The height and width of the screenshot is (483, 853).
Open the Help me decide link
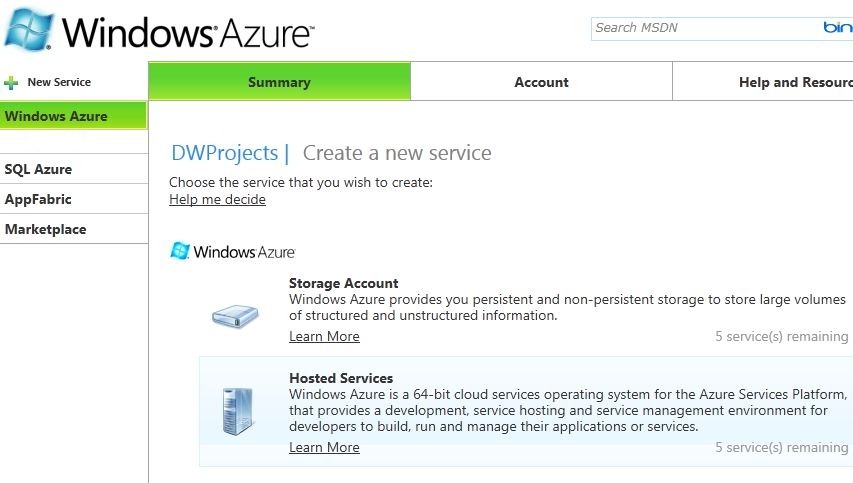[217, 200]
